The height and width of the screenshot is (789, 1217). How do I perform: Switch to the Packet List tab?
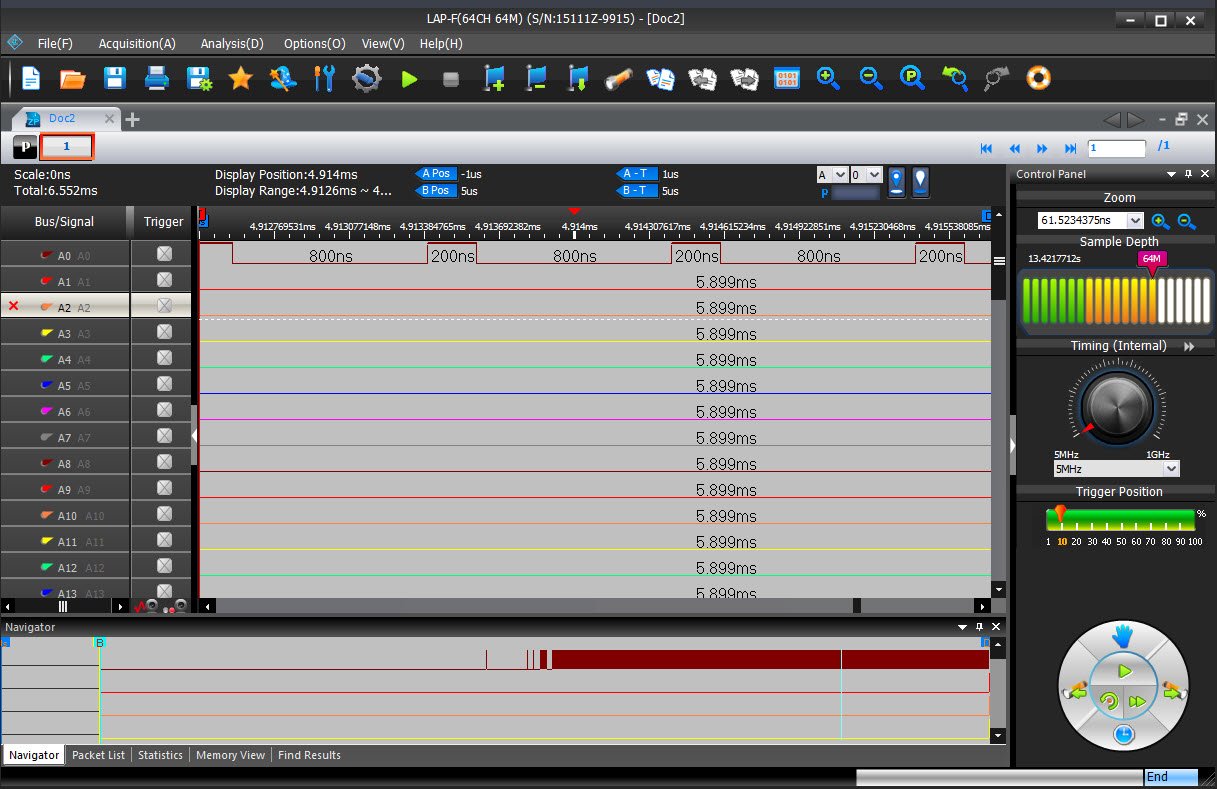pyautogui.click(x=98, y=755)
